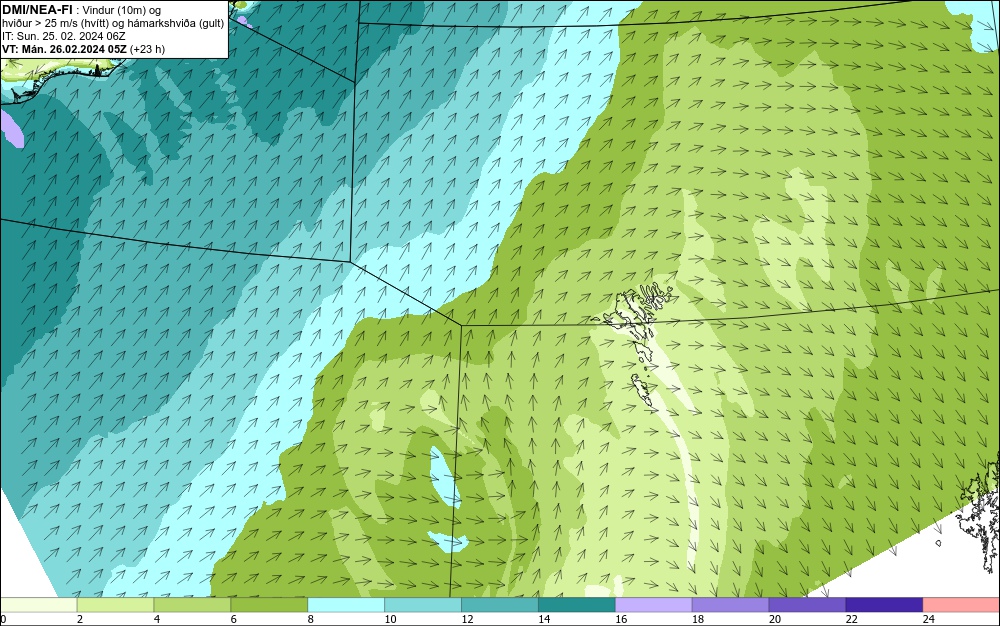Click the 22–24 m/s dark indigo legend swatch
The image size is (1000, 626).
[885, 605]
